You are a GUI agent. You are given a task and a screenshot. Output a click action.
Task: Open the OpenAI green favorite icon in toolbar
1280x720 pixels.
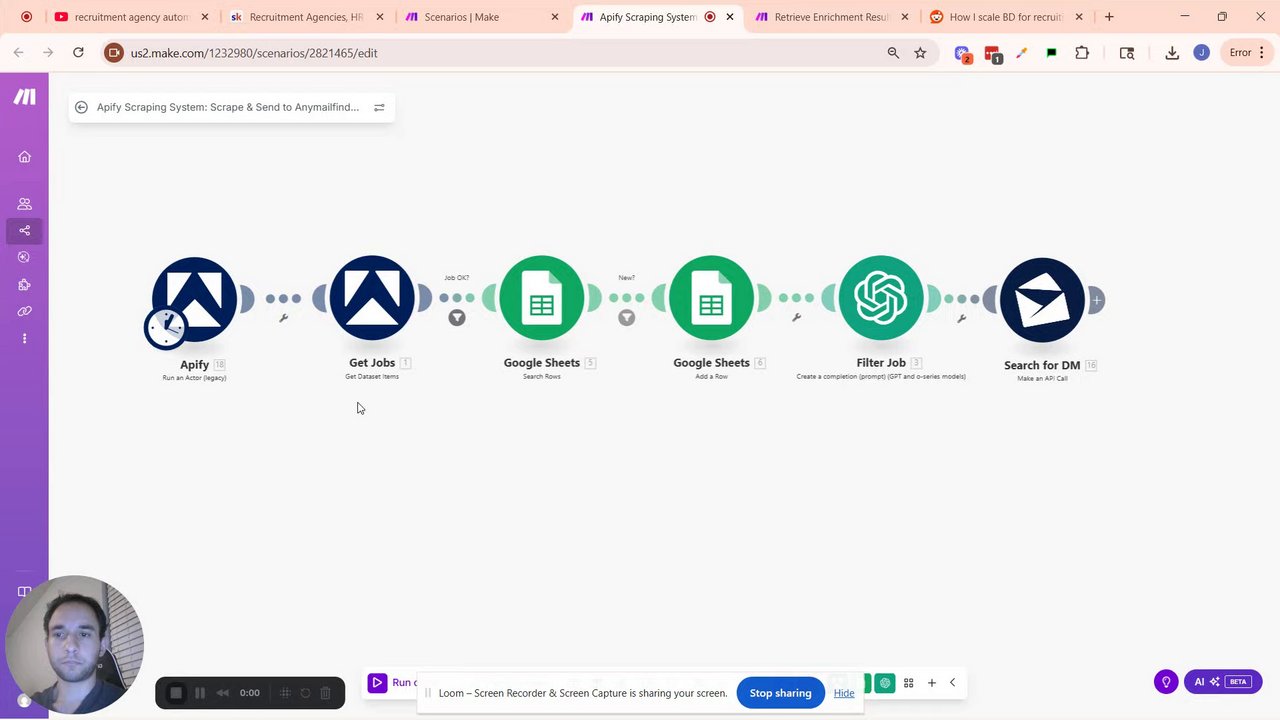click(885, 683)
